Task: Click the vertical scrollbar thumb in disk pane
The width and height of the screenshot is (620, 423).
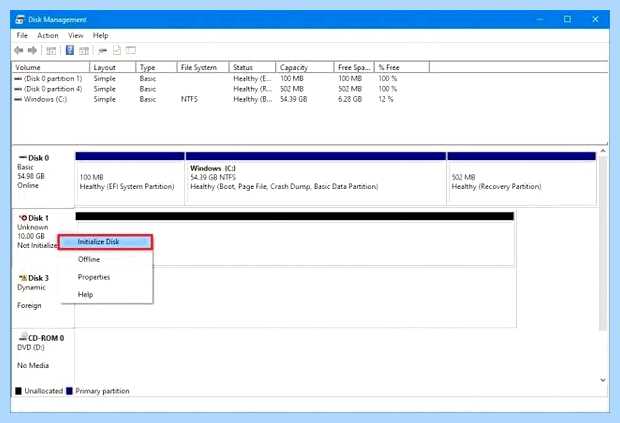Action: (603, 243)
